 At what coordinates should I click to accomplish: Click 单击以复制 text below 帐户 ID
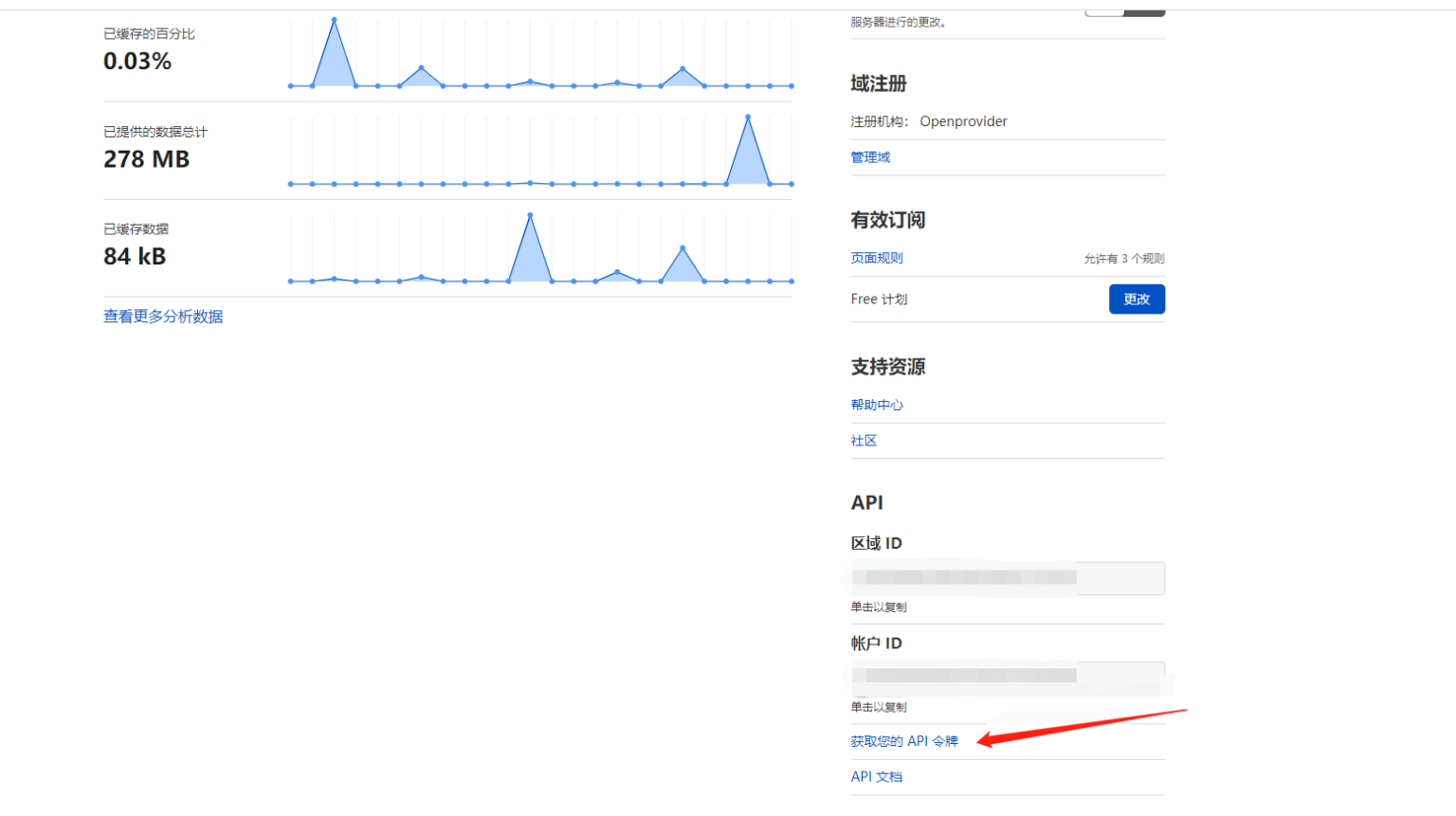pyautogui.click(x=879, y=707)
